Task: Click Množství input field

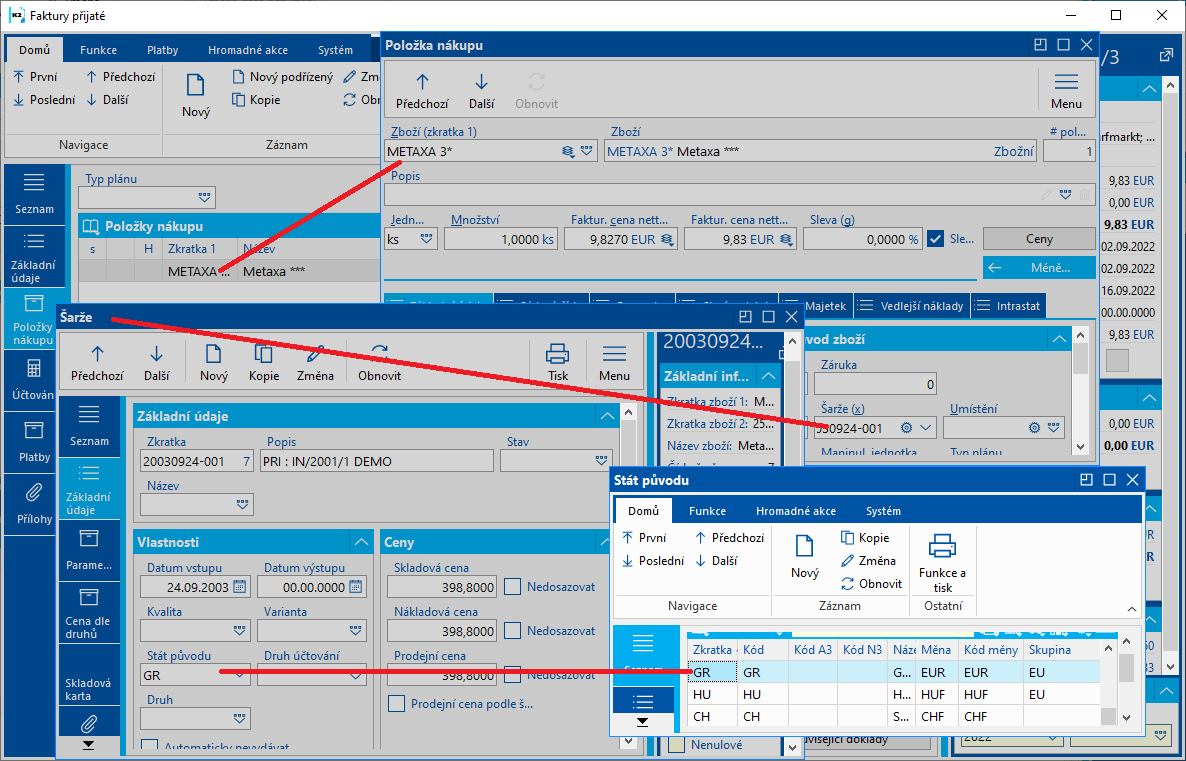Action: tap(501, 239)
